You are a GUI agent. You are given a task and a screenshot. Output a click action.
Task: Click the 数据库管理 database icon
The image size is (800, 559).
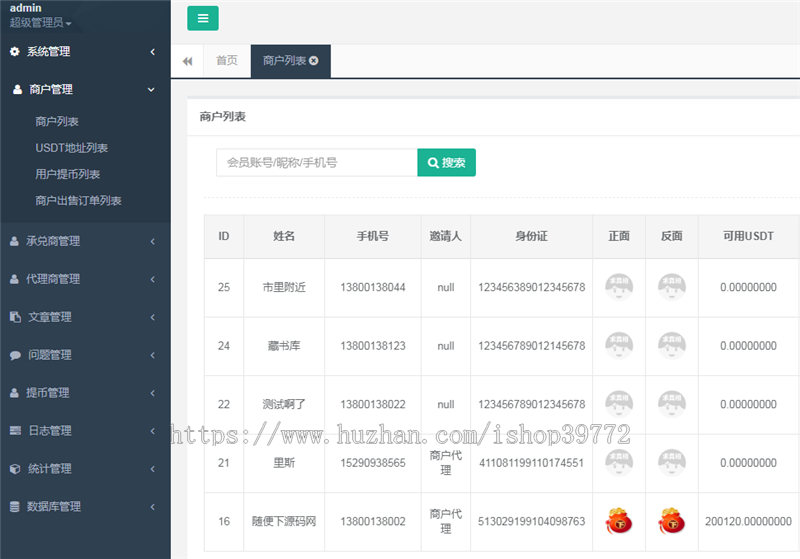tap(15, 507)
